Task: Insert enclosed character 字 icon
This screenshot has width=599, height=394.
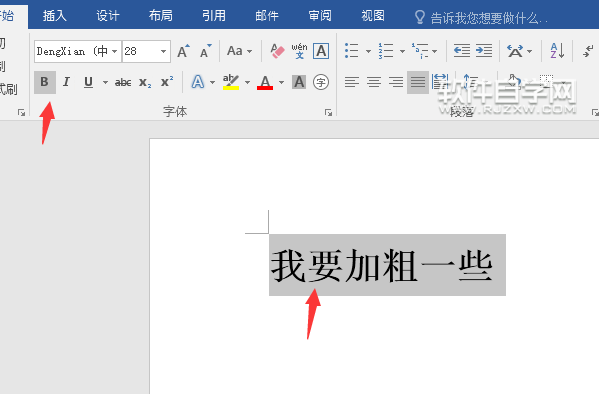Action: point(321,82)
